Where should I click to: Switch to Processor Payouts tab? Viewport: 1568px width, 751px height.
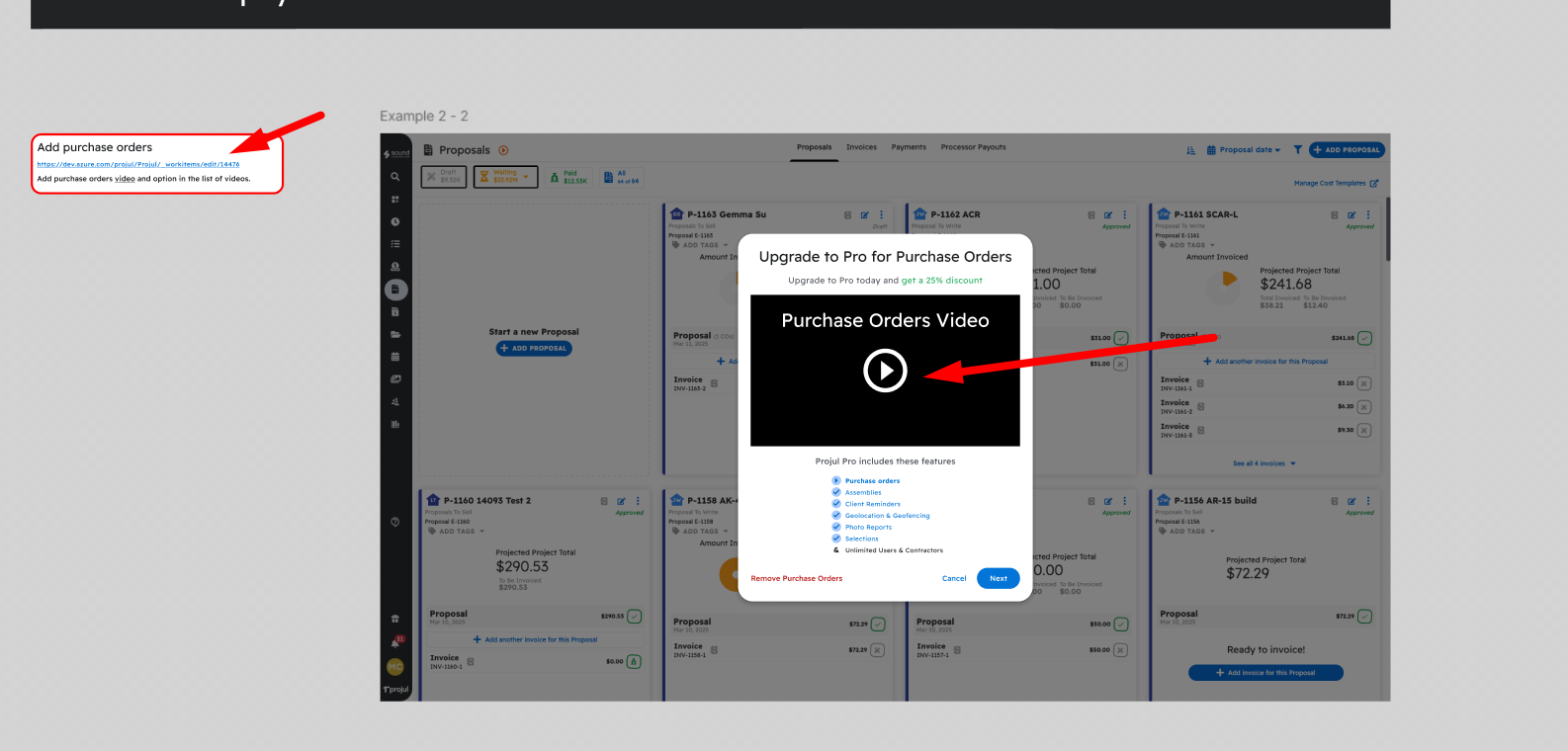click(973, 147)
